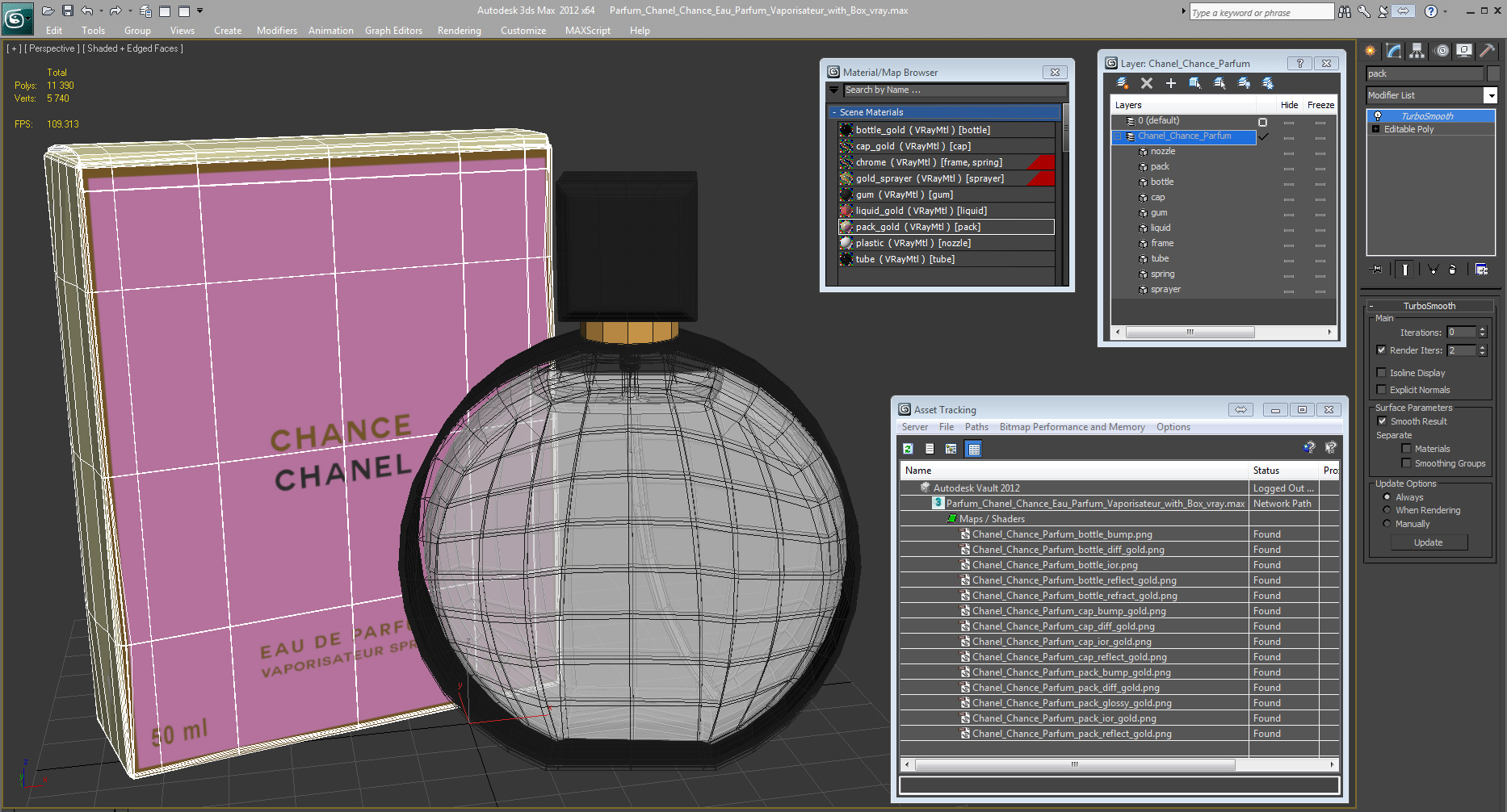Toggle Show End Result icon below modifier stack

point(1404,270)
